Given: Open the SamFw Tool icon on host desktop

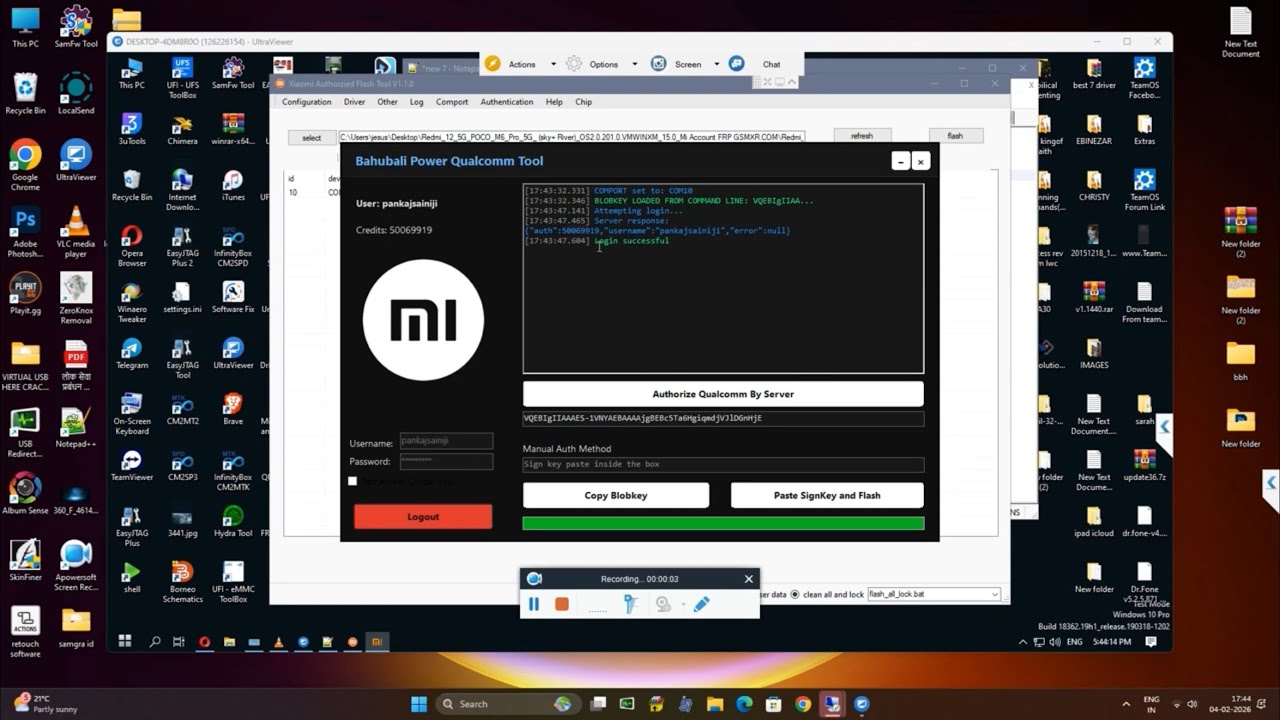Looking at the screenshot, I should coord(76,27).
